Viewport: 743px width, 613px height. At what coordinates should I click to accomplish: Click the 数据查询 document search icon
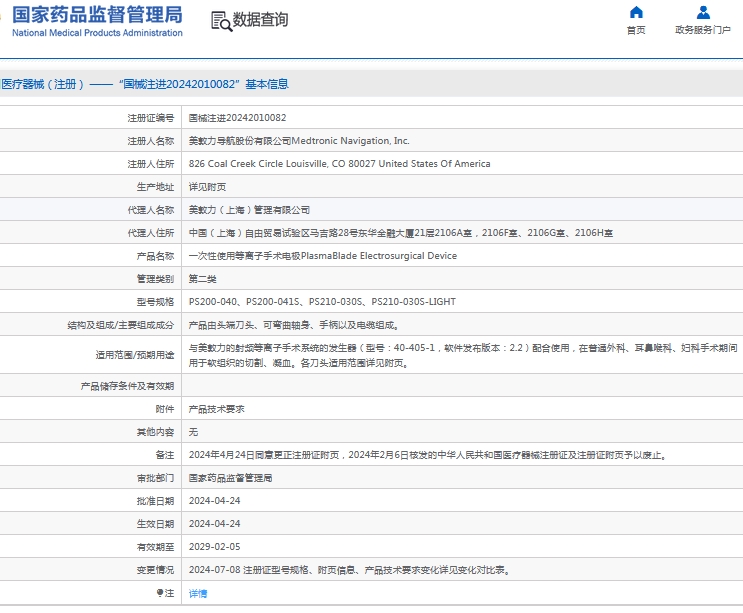[x=220, y=20]
